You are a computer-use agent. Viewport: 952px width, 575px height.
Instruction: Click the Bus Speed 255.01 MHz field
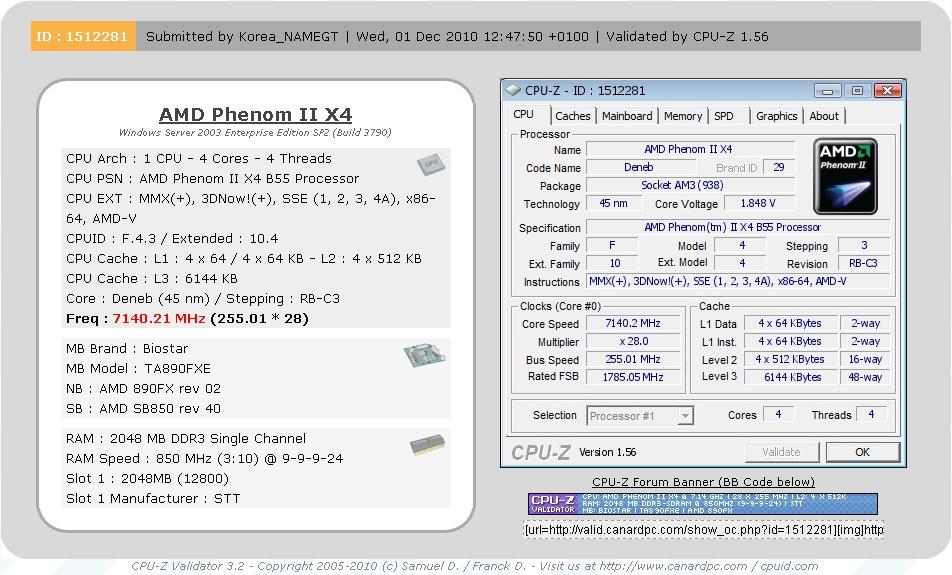point(633,359)
